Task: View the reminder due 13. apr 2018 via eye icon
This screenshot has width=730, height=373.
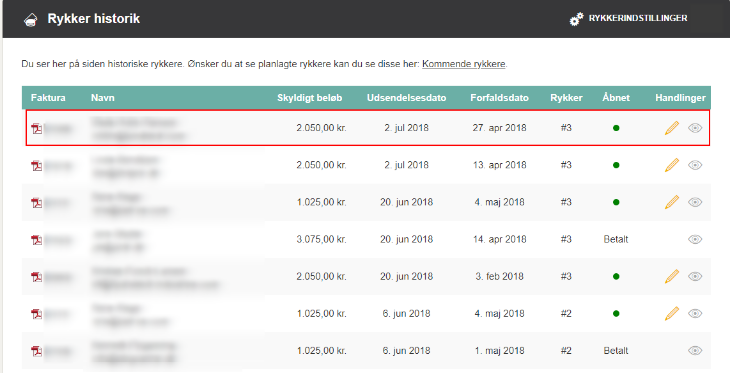Action: pyautogui.click(x=695, y=165)
